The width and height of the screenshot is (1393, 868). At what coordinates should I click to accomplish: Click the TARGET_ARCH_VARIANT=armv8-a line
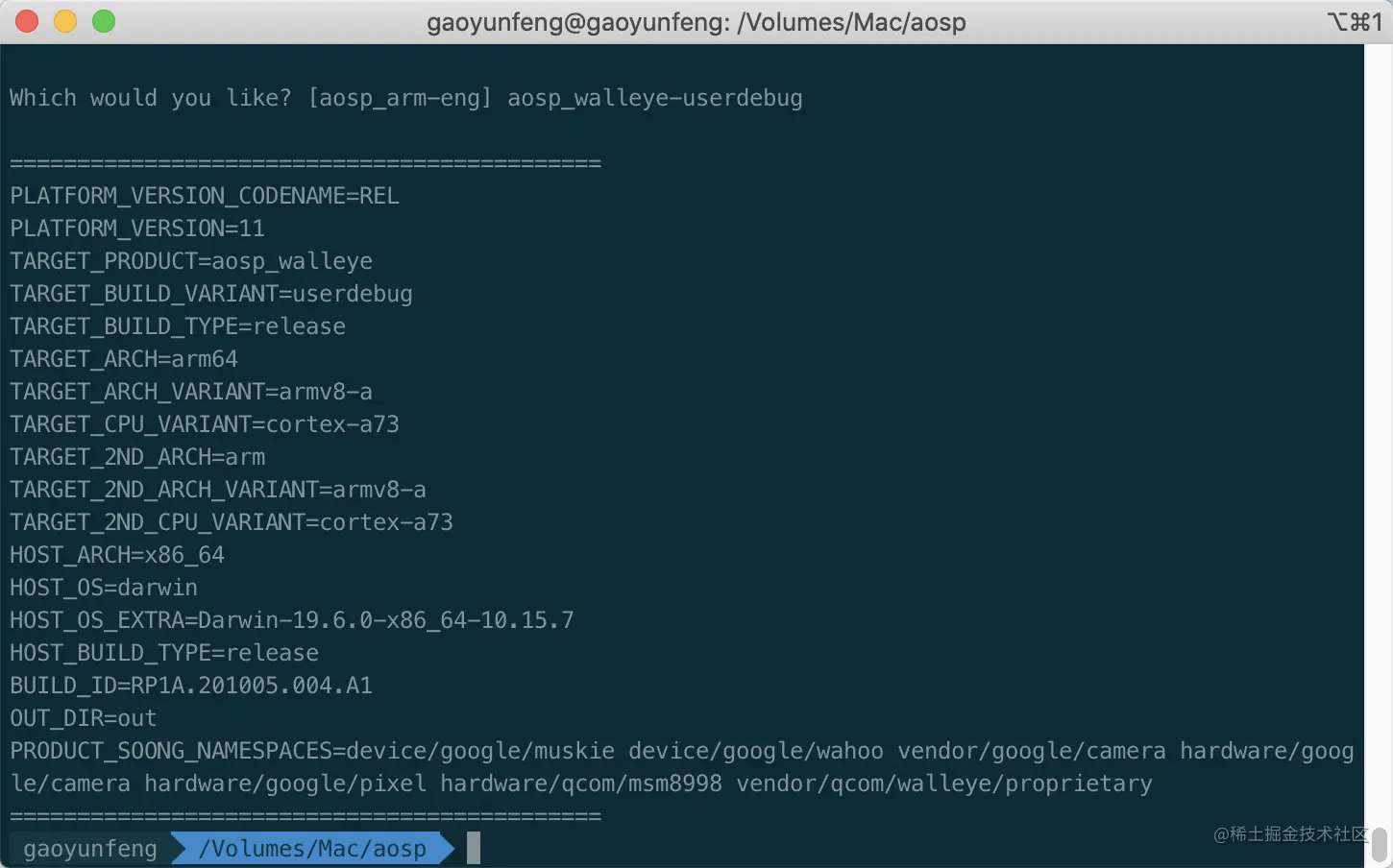click(x=191, y=392)
